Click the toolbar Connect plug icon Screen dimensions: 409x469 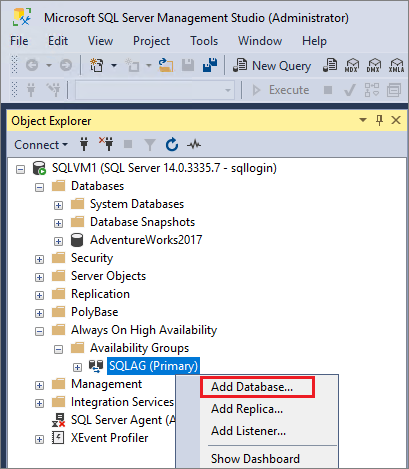[x=31, y=90]
